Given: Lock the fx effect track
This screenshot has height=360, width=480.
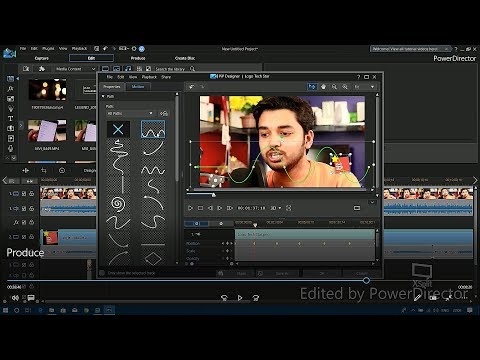Looking at the screenshot, I should pyautogui.click(x=31, y=222).
